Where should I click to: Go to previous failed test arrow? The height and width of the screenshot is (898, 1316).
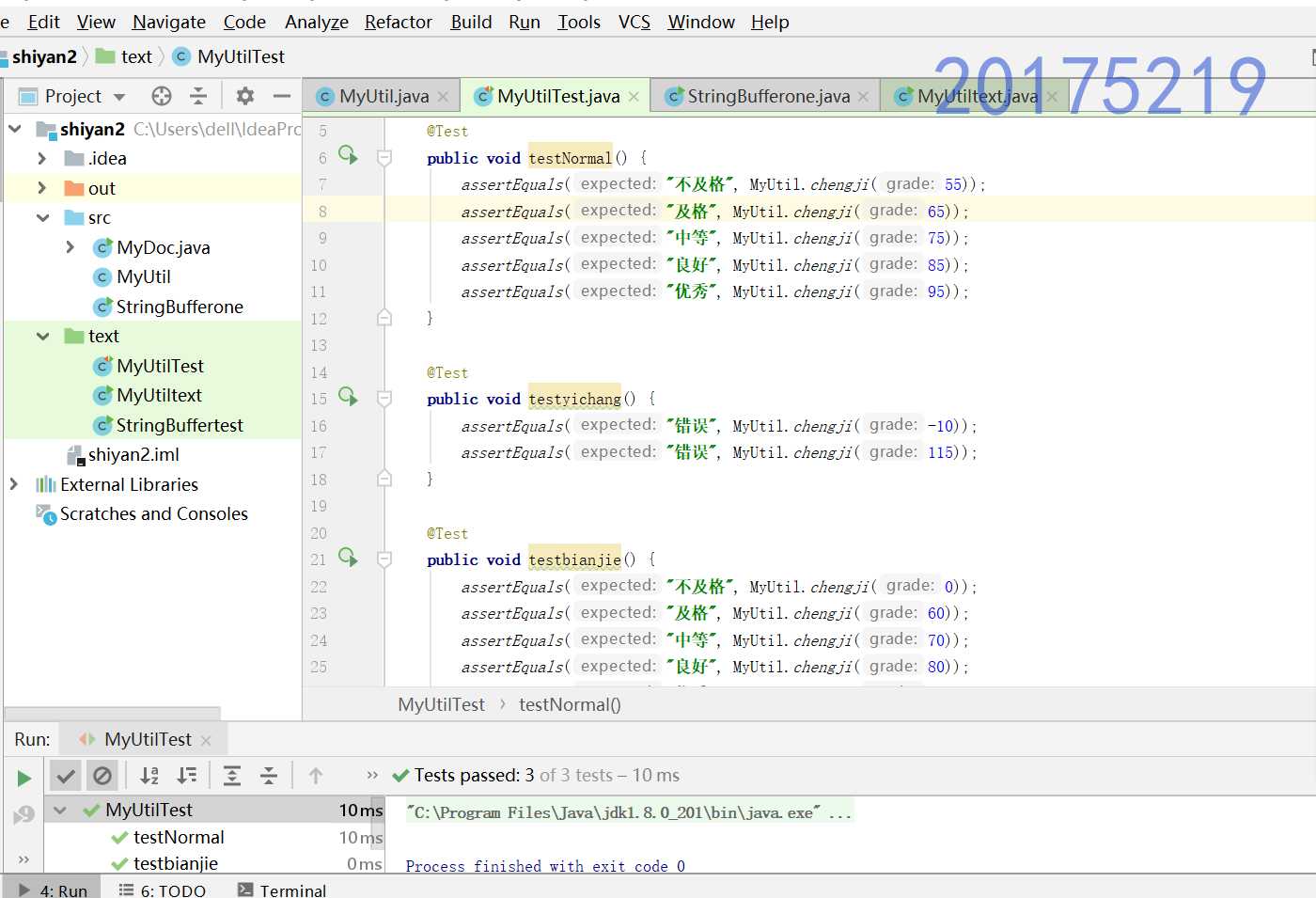[316, 776]
